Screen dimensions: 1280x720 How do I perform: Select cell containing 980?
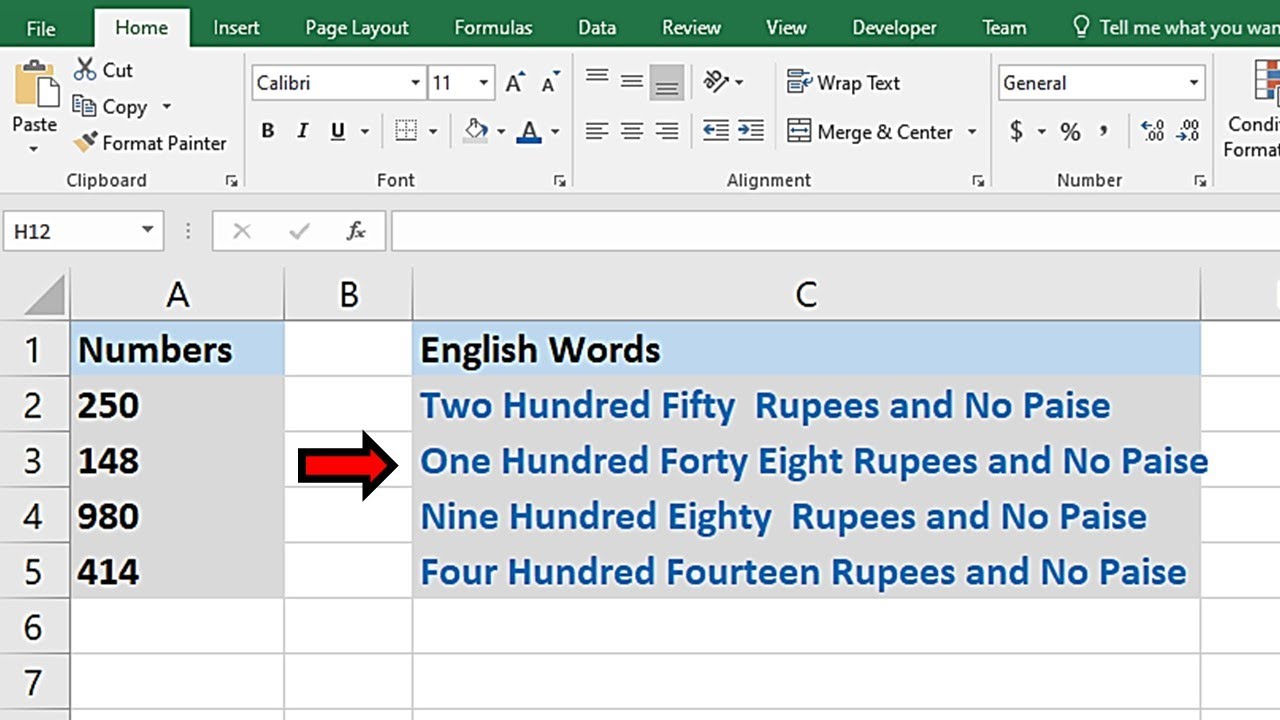pyautogui.click(x=177, y=517)
